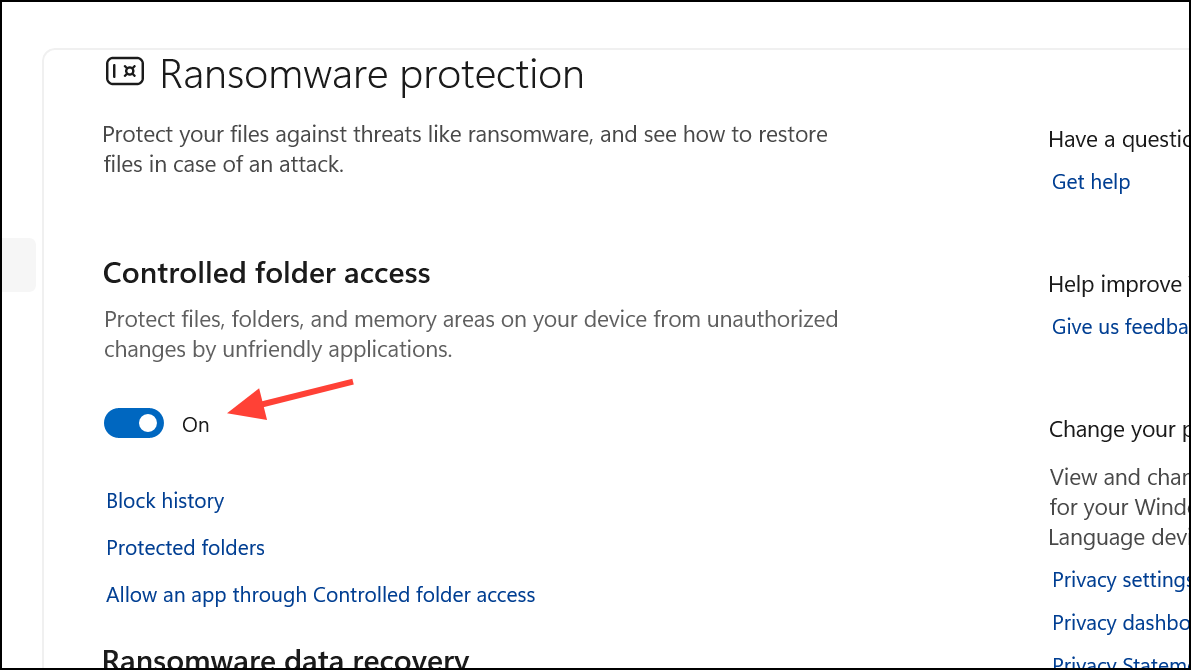Viewport: 1191px width, 670px height.
Task: Go to Privacy settings
Action: coord(1120,580)
